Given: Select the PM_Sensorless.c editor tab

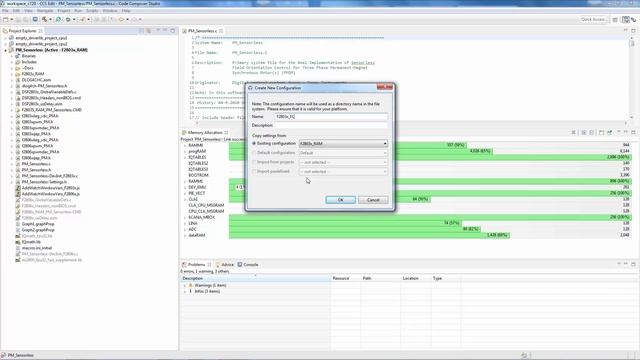Looking at the screenshot, I should 202,31.
